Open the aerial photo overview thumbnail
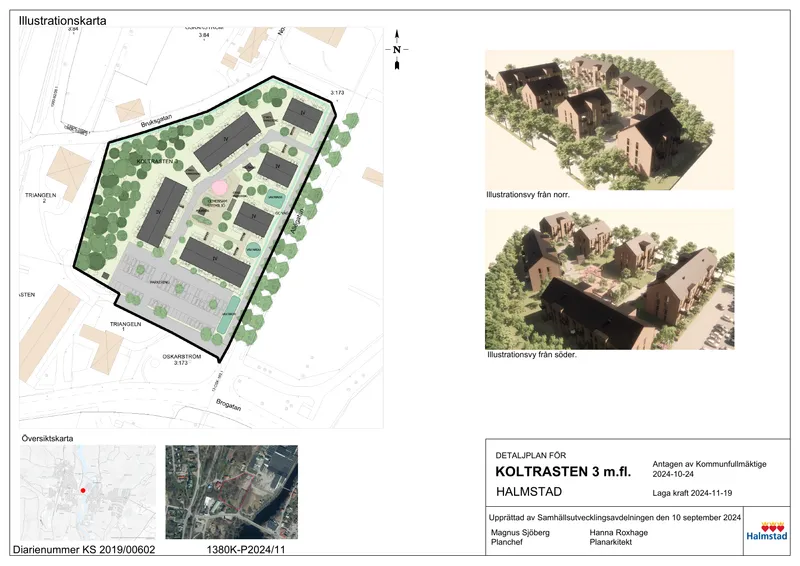Screen dimensions: 800x566 232,493
